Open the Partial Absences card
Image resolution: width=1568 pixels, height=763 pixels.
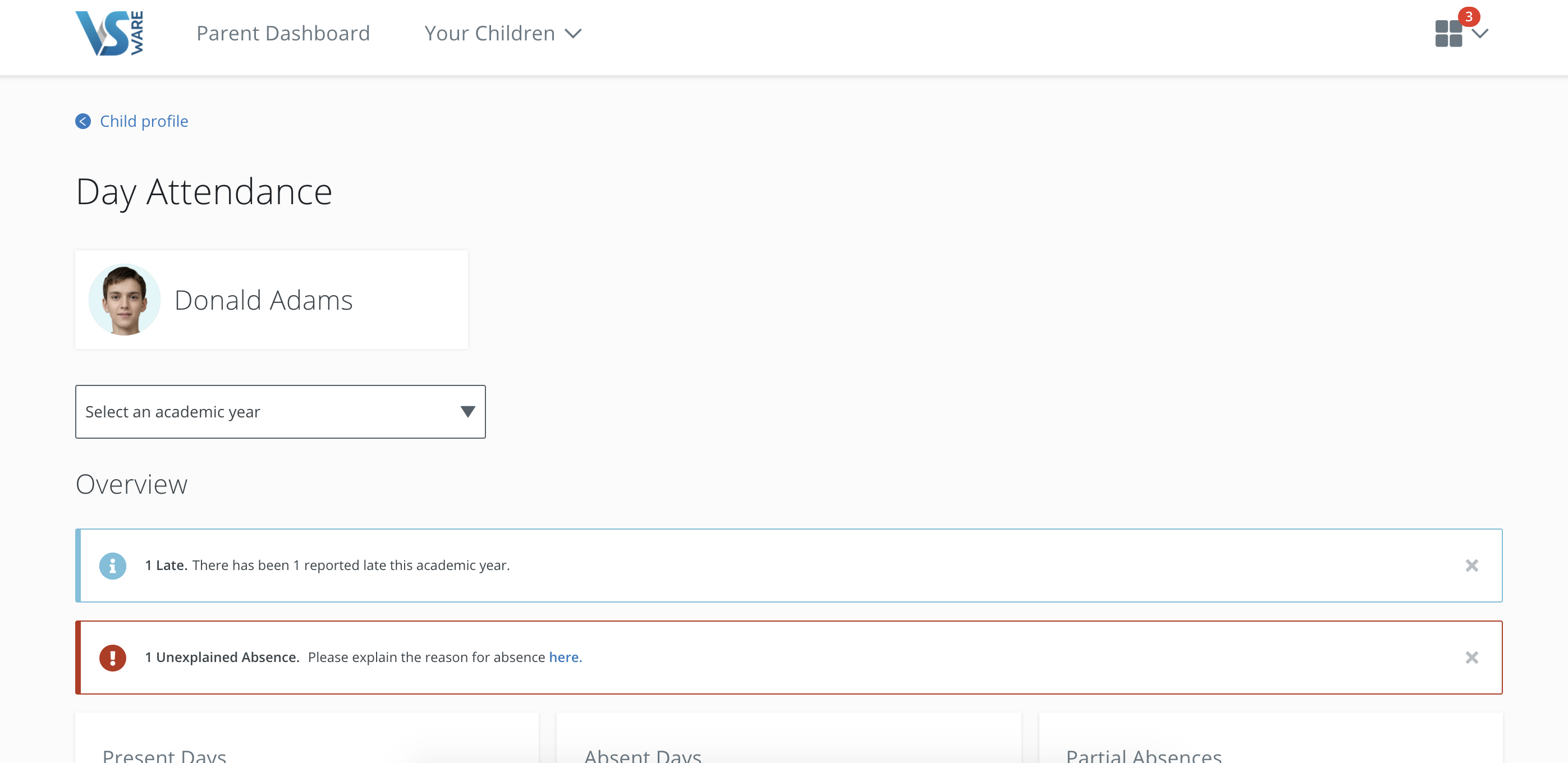tap(1271, 738)
